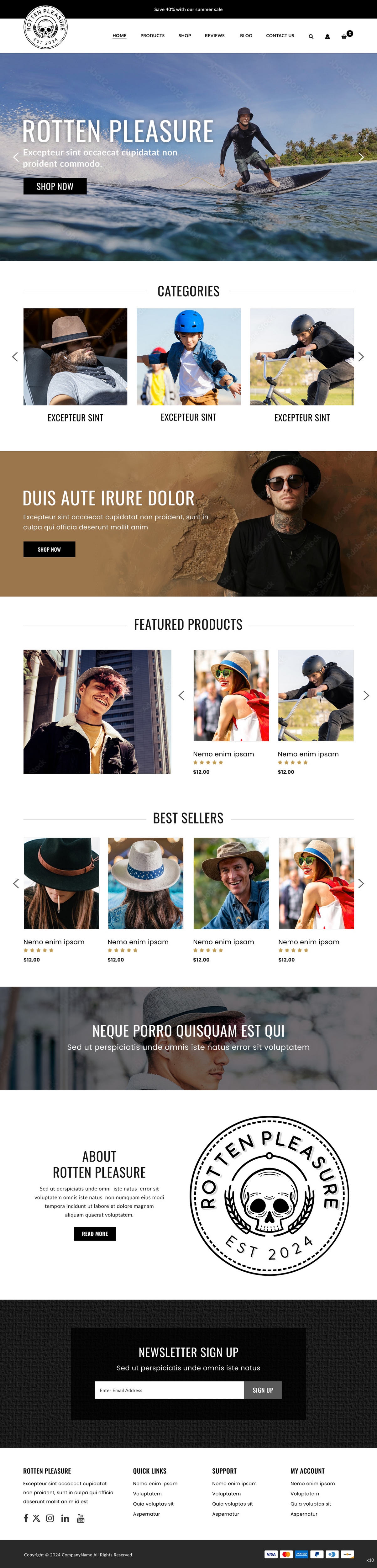Open the X (Twitter) footer icon
Image resolution: width=377 pixels, height=1568 pixels.
pyautogui.click(x=36, y=1518)
